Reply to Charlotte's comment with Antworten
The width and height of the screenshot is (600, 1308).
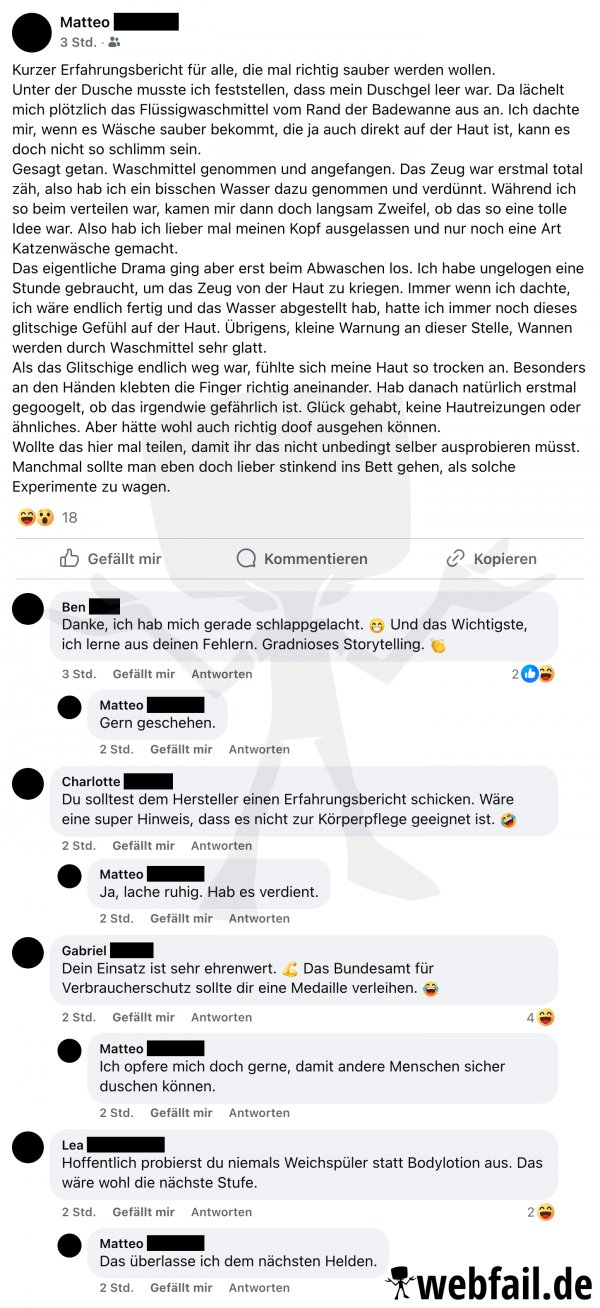point(222,845)
